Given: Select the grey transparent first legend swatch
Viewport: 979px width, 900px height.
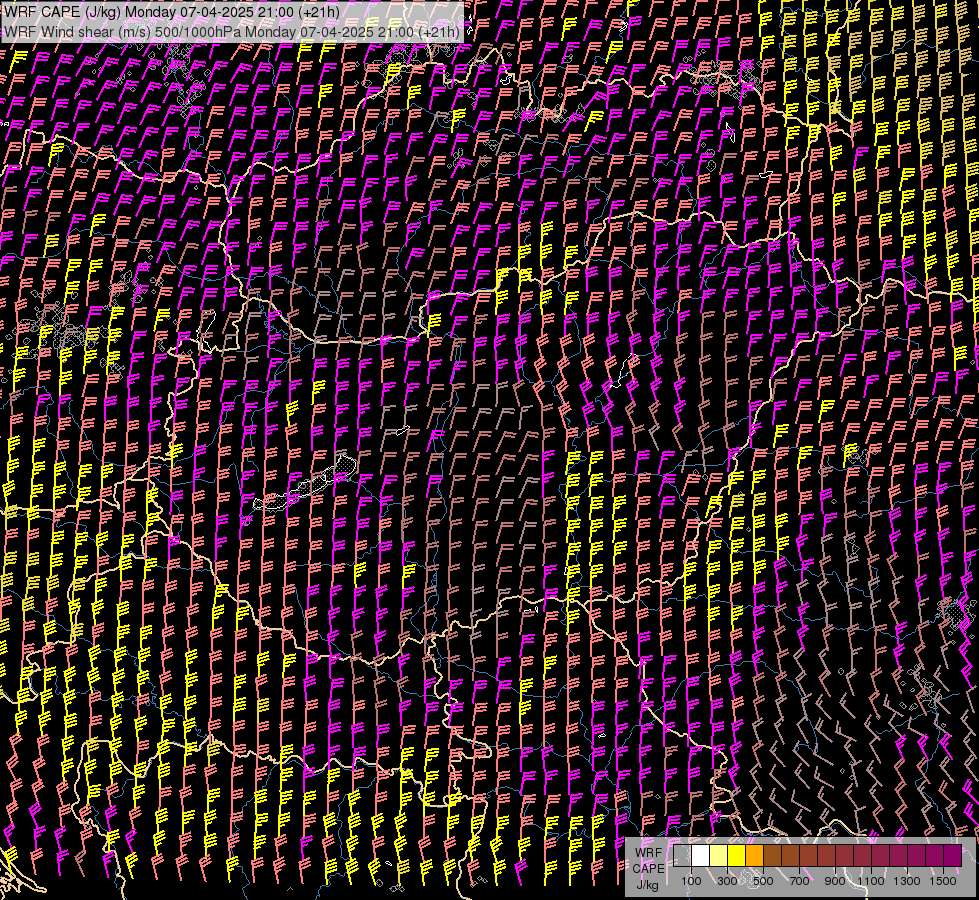Looking at the screenshot, I should (x=682, y=855).
